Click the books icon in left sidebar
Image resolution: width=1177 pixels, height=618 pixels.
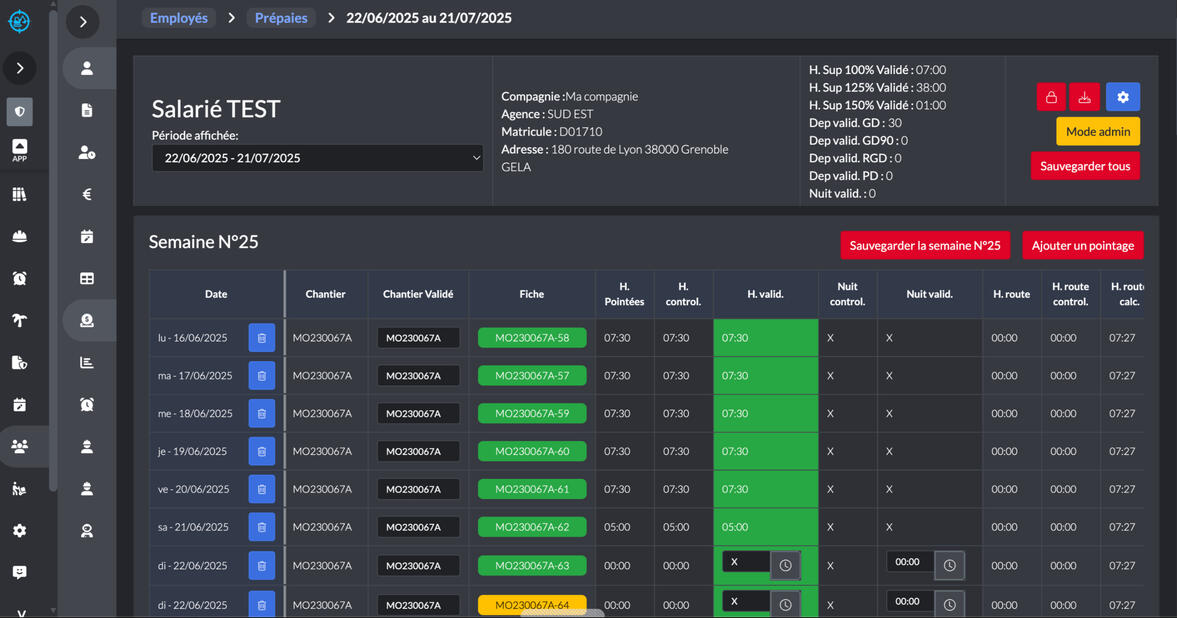pyautogui.click(x=19, y=195)
